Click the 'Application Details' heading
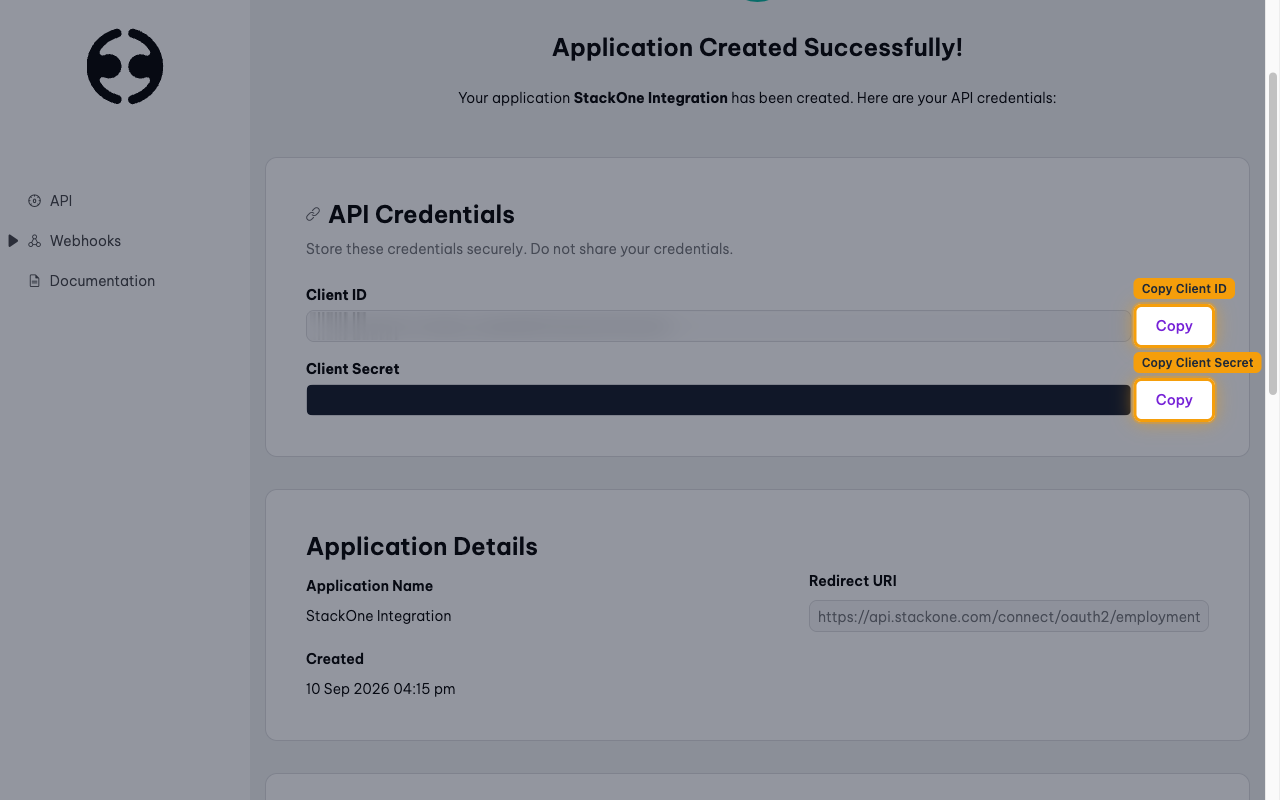 pyautogui.click(x=422, y=546)
